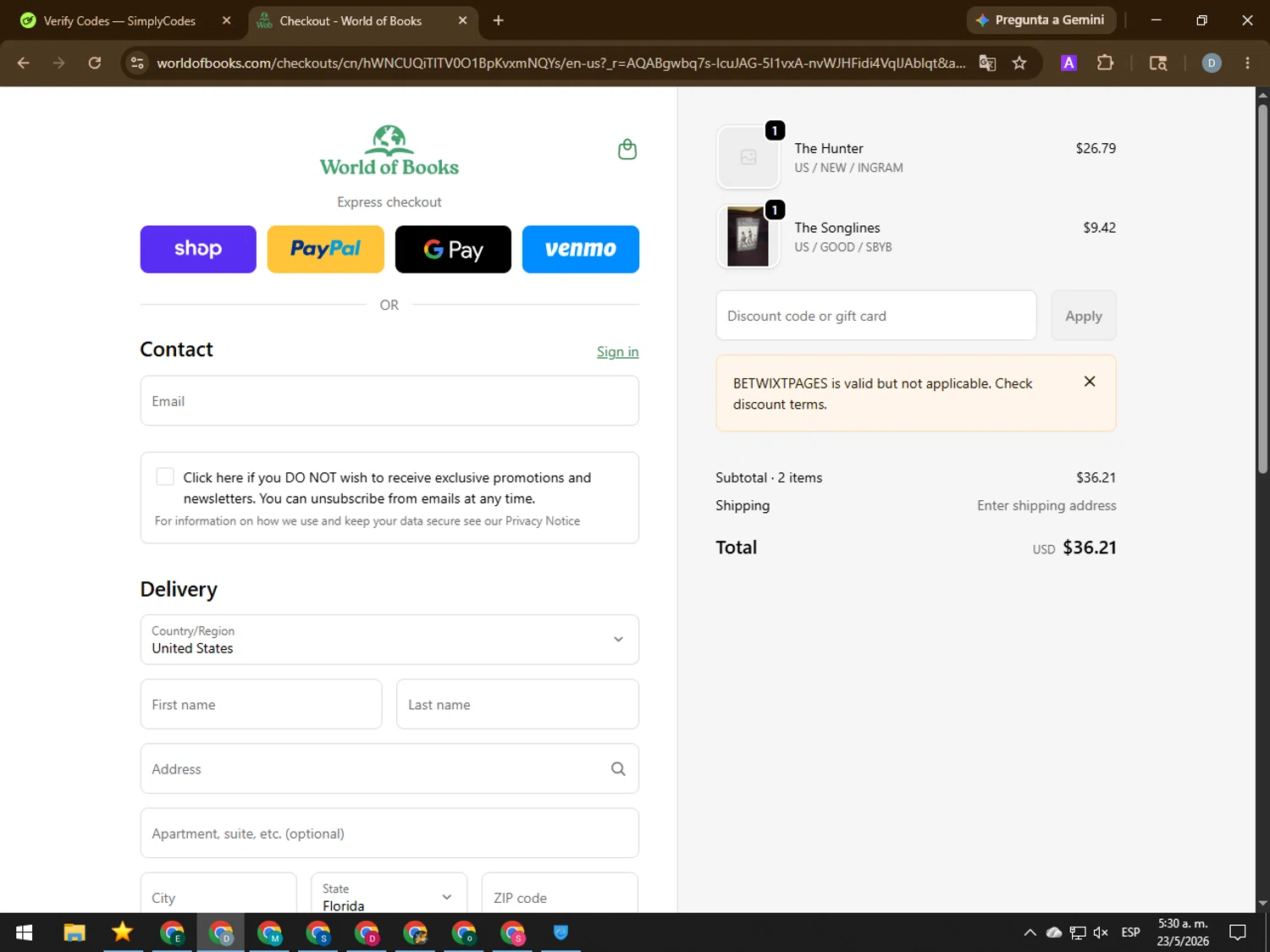The height and width of the screenshot is (952, 1270).
Task: Check out with Google Pay
Action: tap(453, 249)
